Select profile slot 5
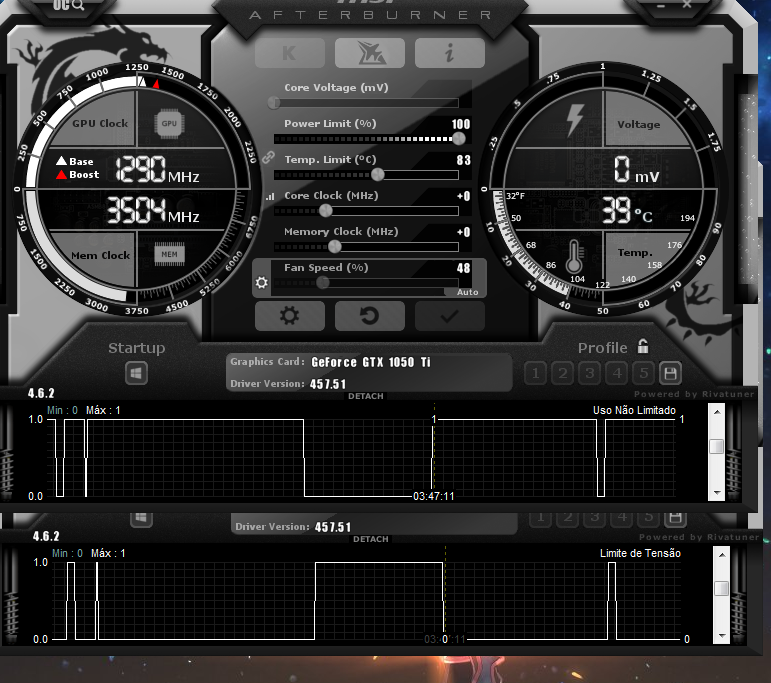Image resolution: width=771 pixels, height=683 pixels. pos(644,374)
